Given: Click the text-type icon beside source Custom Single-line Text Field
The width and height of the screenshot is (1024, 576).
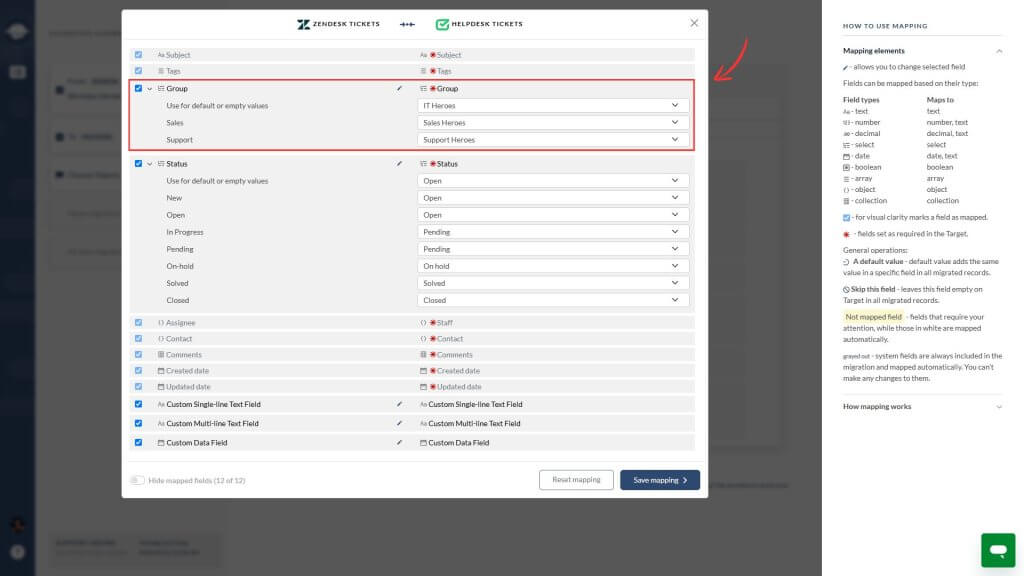Looking at the screenshot, I should 161,404.
